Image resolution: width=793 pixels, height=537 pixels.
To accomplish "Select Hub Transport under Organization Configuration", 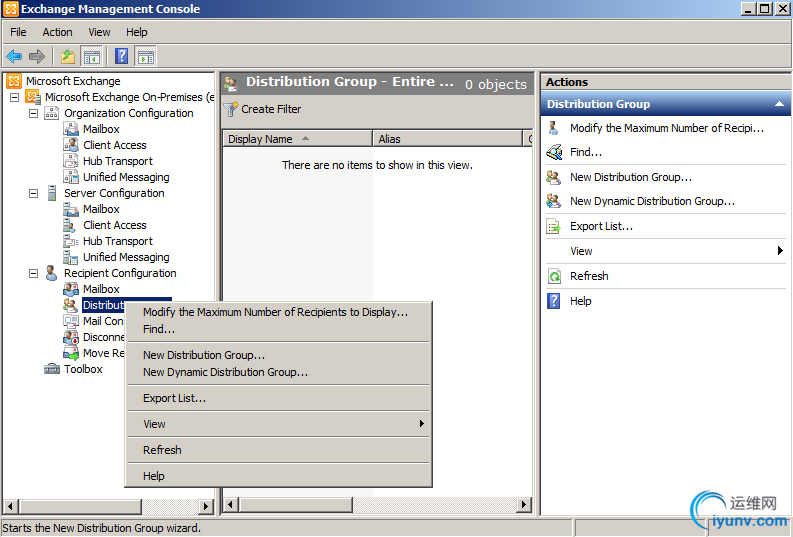I will [x=118, y=161].
